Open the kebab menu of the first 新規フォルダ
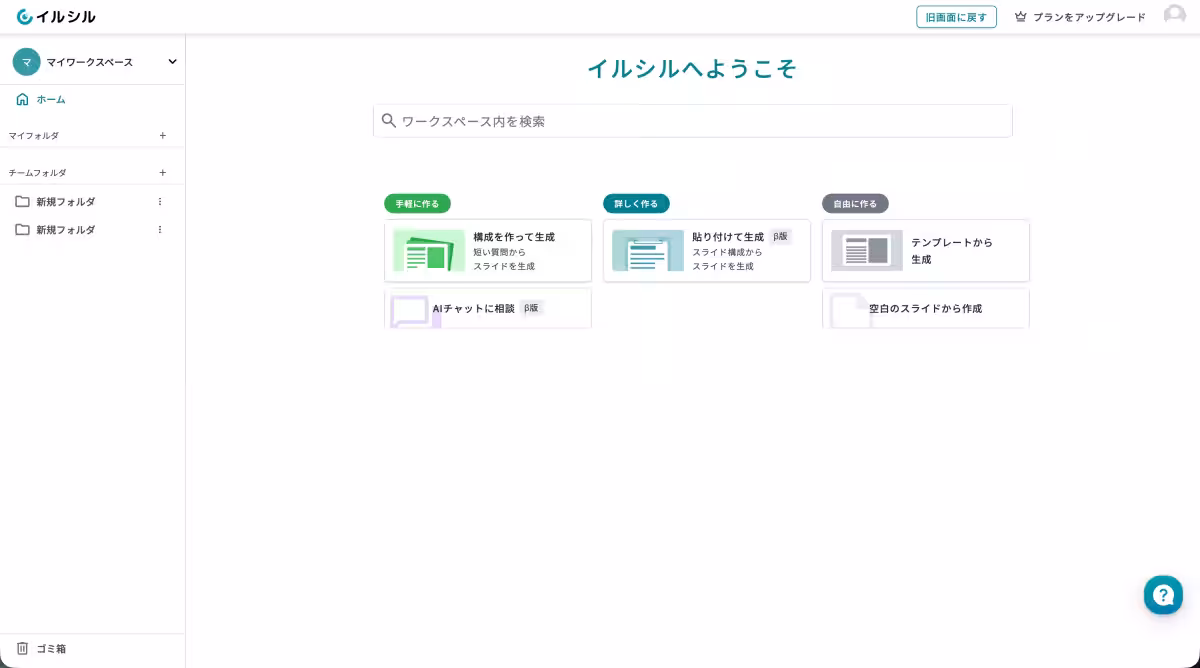 (160, 201)
